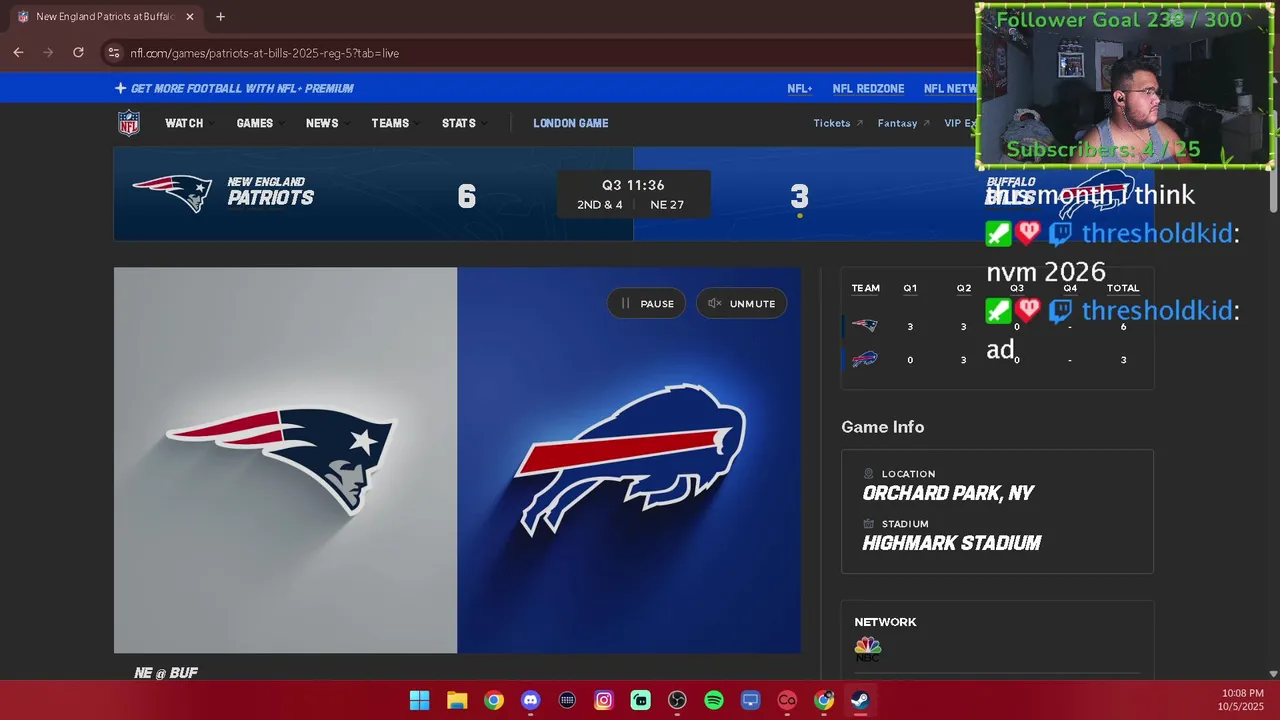Open OBS Studio from taskbar

(x=677, y=700)
